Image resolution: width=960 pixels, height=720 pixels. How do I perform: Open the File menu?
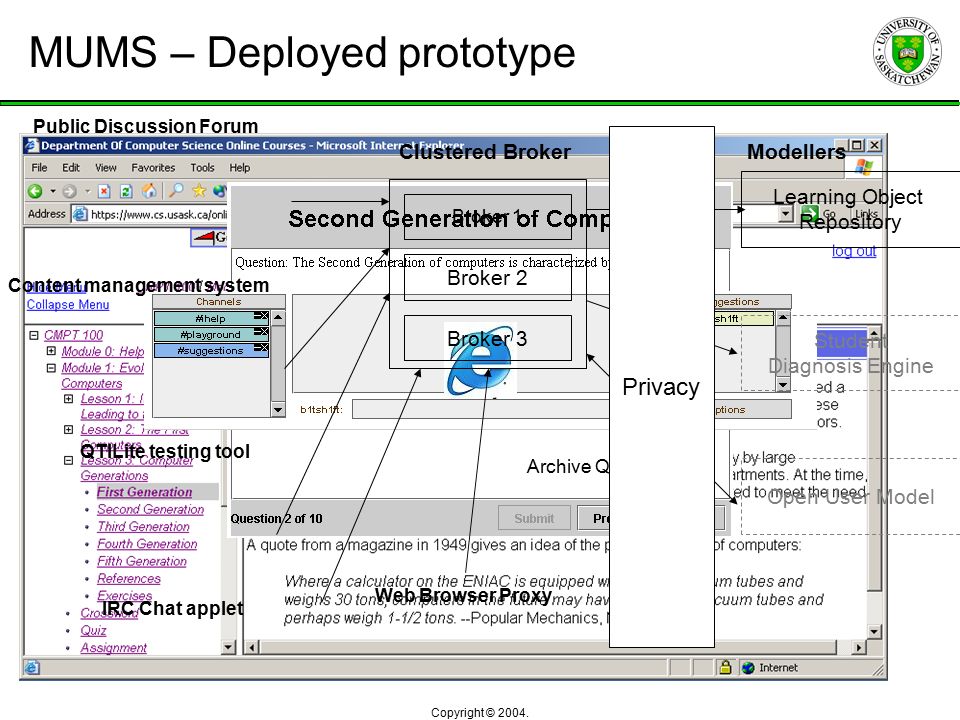(x=39, y=167)
